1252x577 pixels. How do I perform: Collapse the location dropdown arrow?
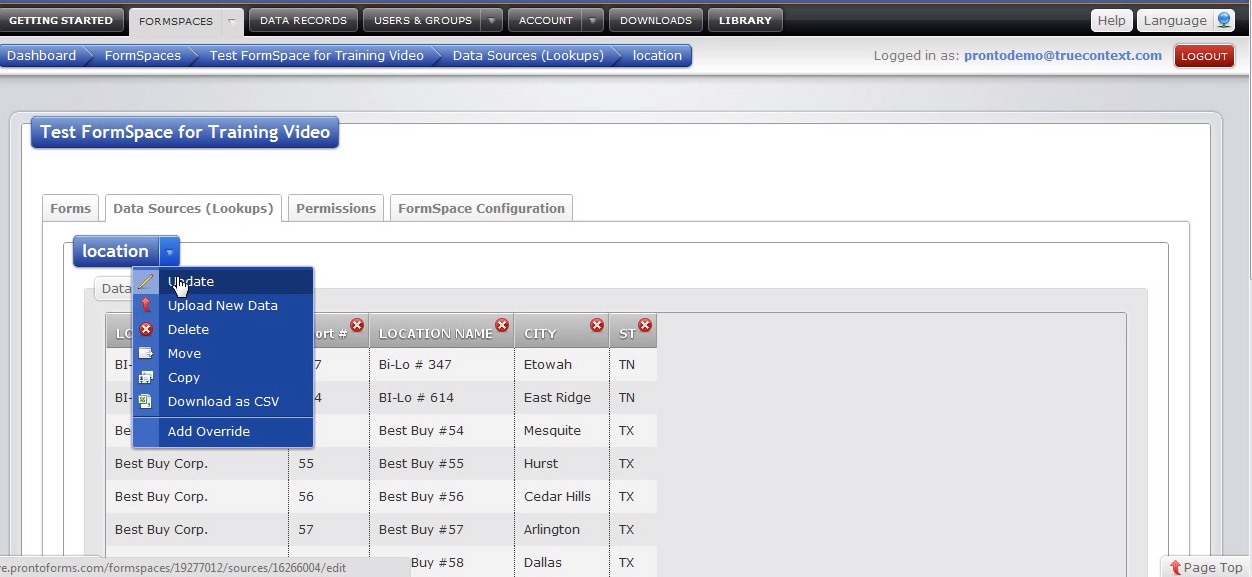pos(169,252)
